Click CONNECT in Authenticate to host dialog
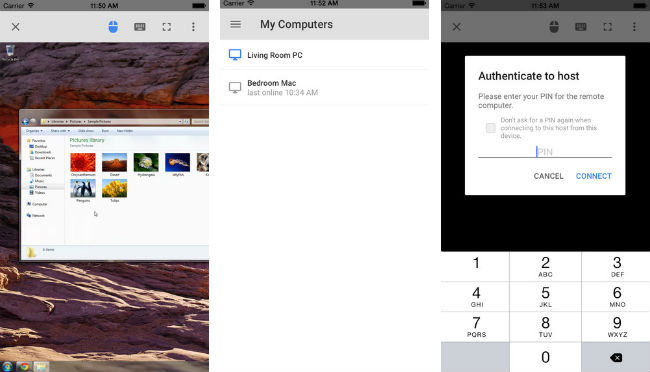Viewport: 650px width, 372px height. coord(594,176)
